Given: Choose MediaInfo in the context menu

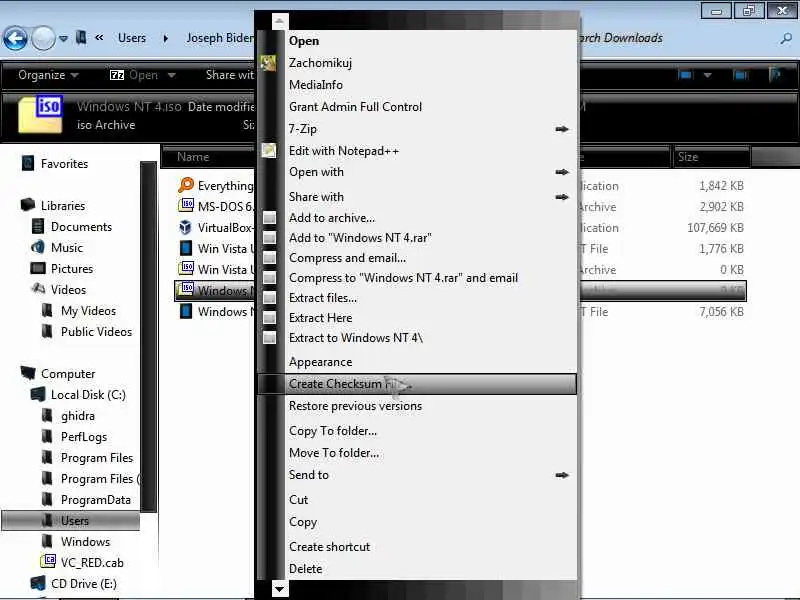Looking at the screenshot, I should click(418, 85).
